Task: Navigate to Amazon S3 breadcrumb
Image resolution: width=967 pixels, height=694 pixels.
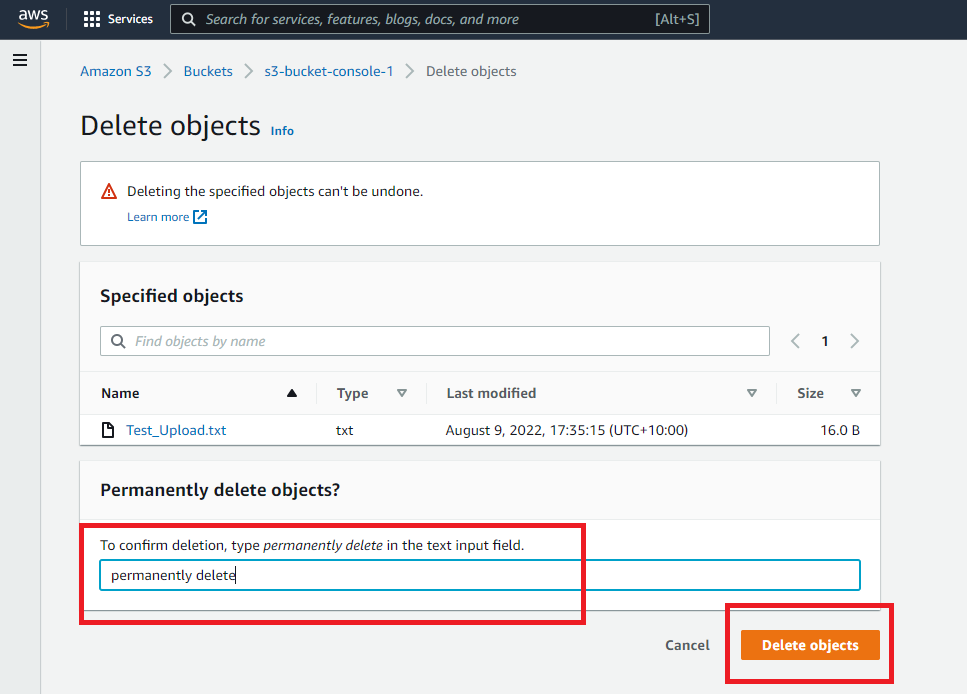Action: (x=115, y=71)
